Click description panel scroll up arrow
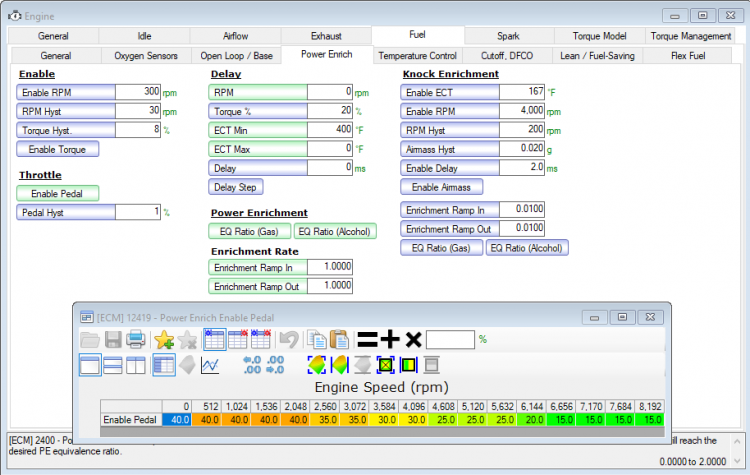The image size is (750, 475). click(737, 441)
